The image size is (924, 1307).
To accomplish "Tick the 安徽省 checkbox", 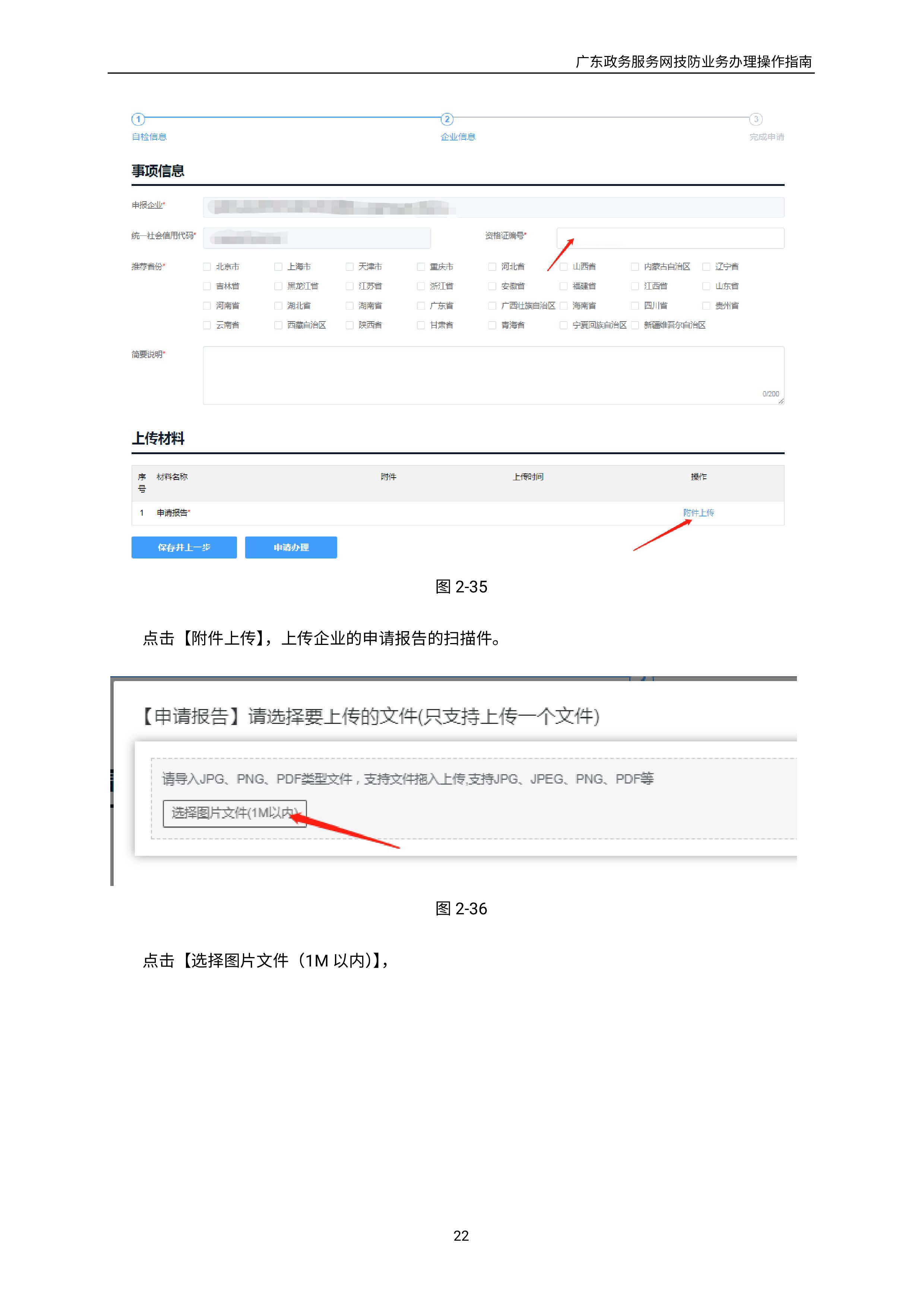I will coord(493,286).
